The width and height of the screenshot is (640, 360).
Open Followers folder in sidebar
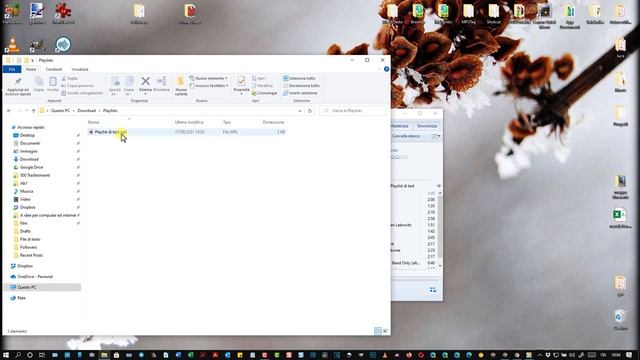(28, 247)
